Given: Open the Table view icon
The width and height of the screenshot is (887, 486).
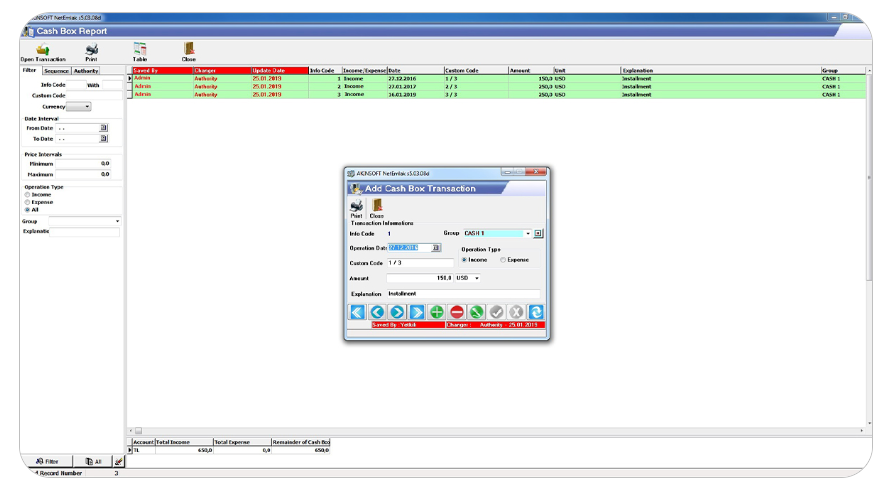Looking at the screenshot, I should click(x=140, y=52).
